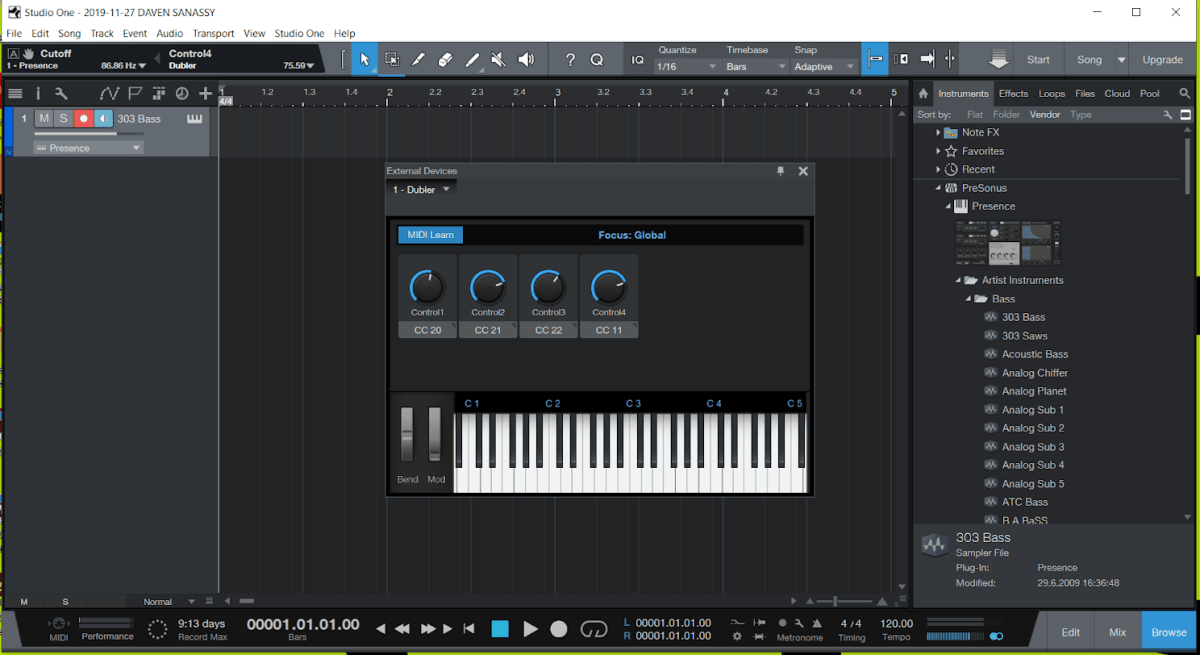Select the Eraser tool
Viewport: 1200px width, 655px height.
point(446,60)
